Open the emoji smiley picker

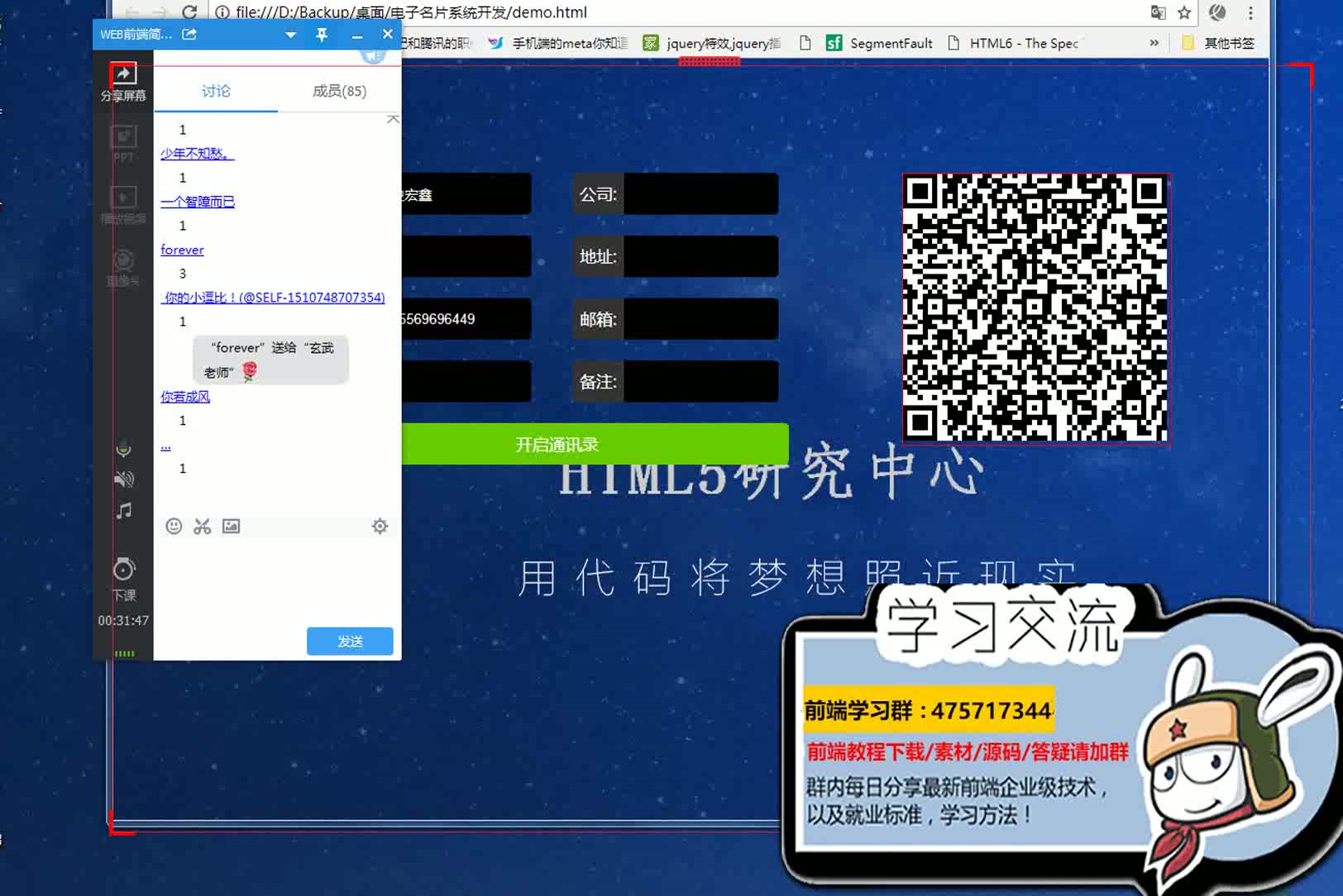click(x=174, y=526)
